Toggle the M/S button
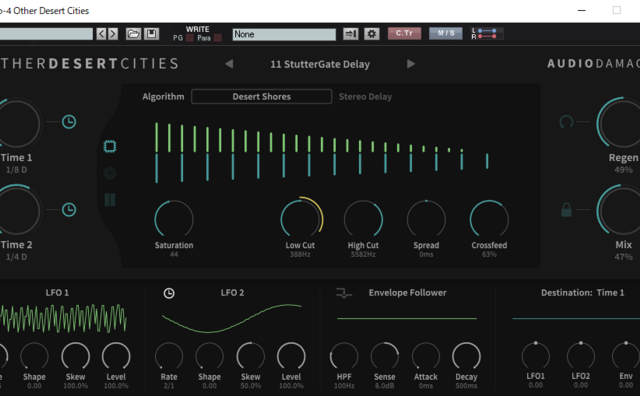Viewport: 640px width, 396px height. [446, 33]
